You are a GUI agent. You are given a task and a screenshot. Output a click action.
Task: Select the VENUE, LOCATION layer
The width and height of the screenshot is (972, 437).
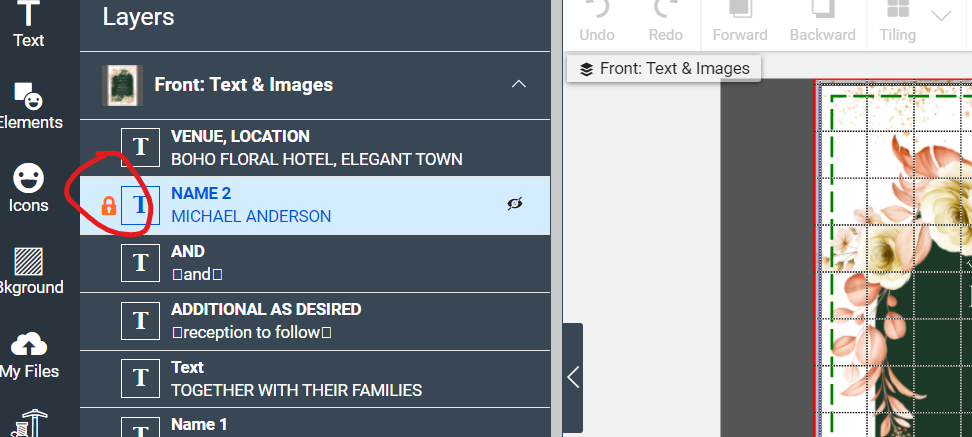click(315, 148)
